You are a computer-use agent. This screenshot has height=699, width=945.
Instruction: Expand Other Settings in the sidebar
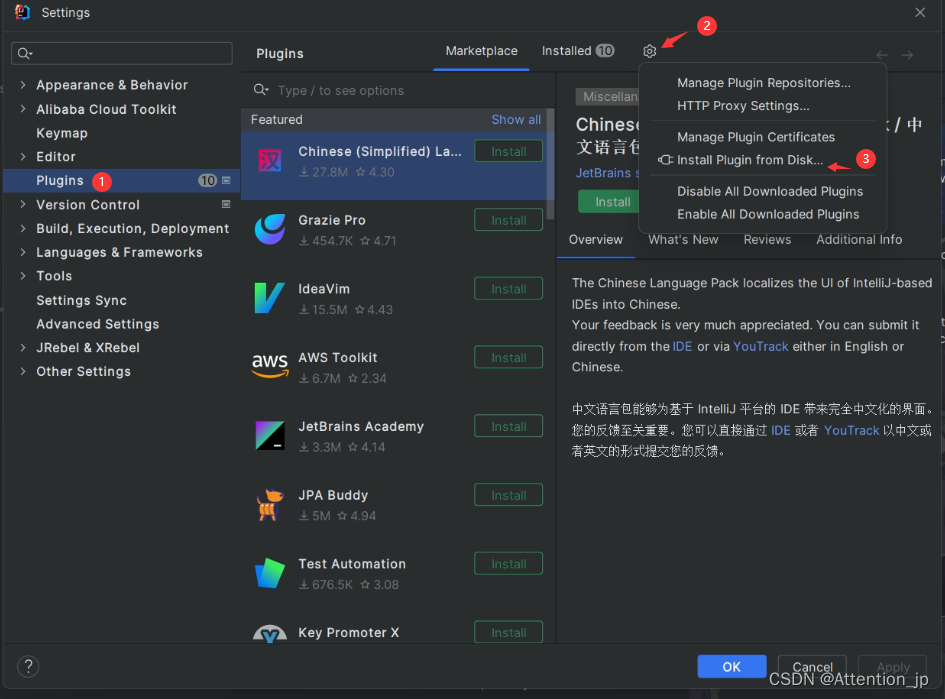22,371
